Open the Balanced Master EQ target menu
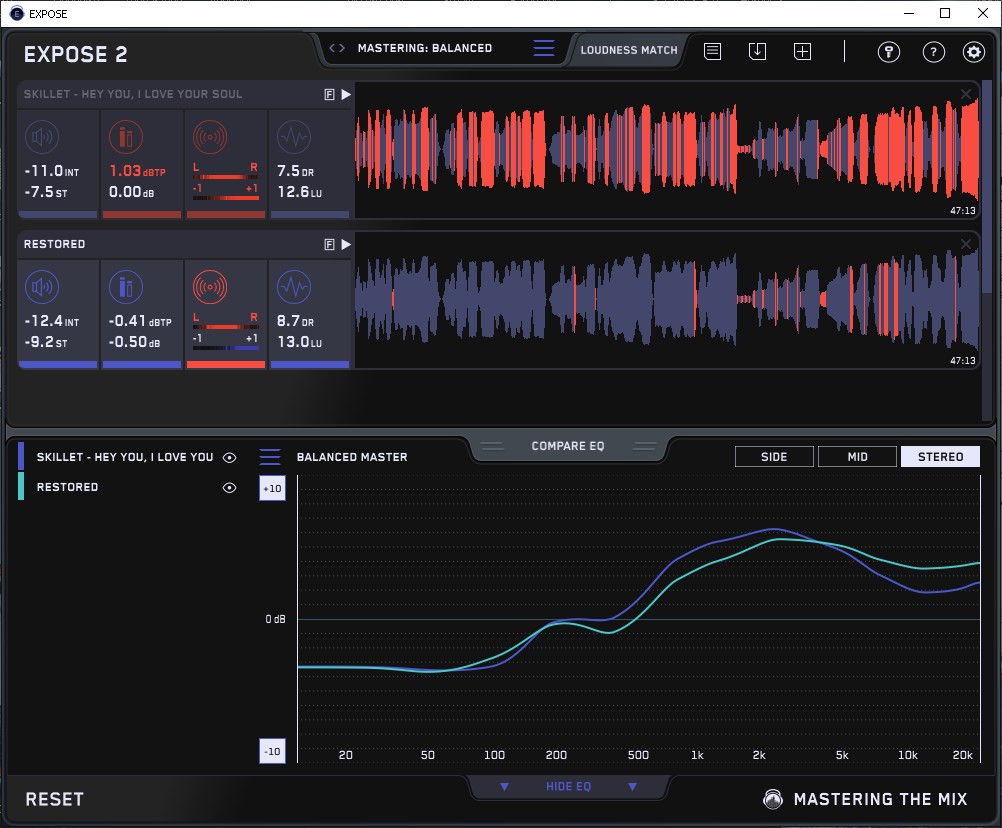This screenshot has height=828, width=1002. 270,457
